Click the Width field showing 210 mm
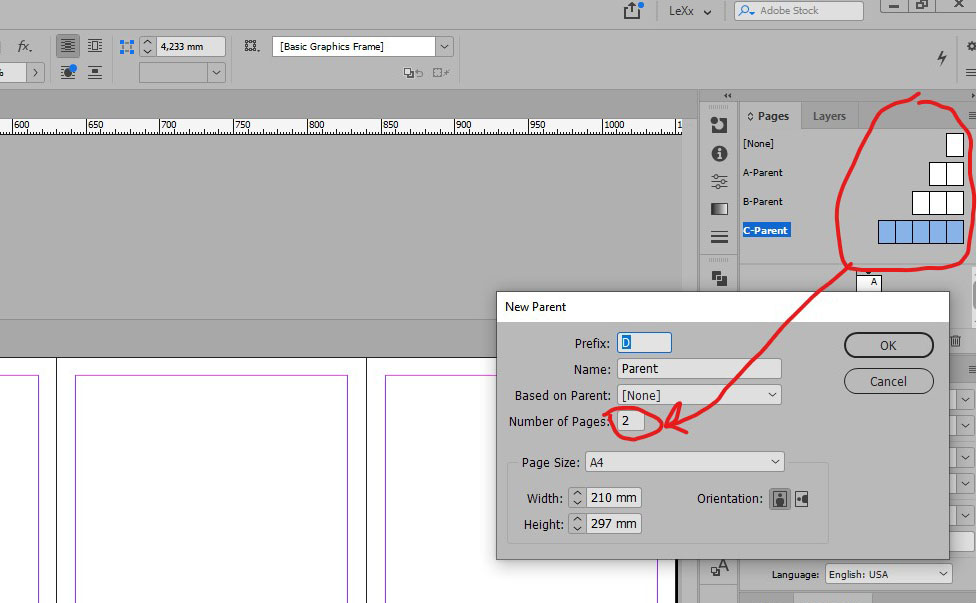This screenshot has width=977, height=603. click(x=614, y=498)
